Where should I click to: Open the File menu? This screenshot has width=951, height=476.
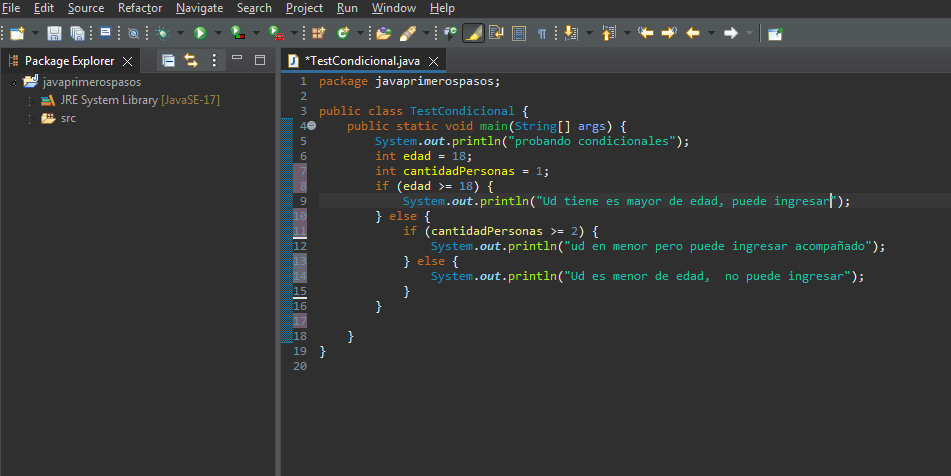click(x=11, y=8)
